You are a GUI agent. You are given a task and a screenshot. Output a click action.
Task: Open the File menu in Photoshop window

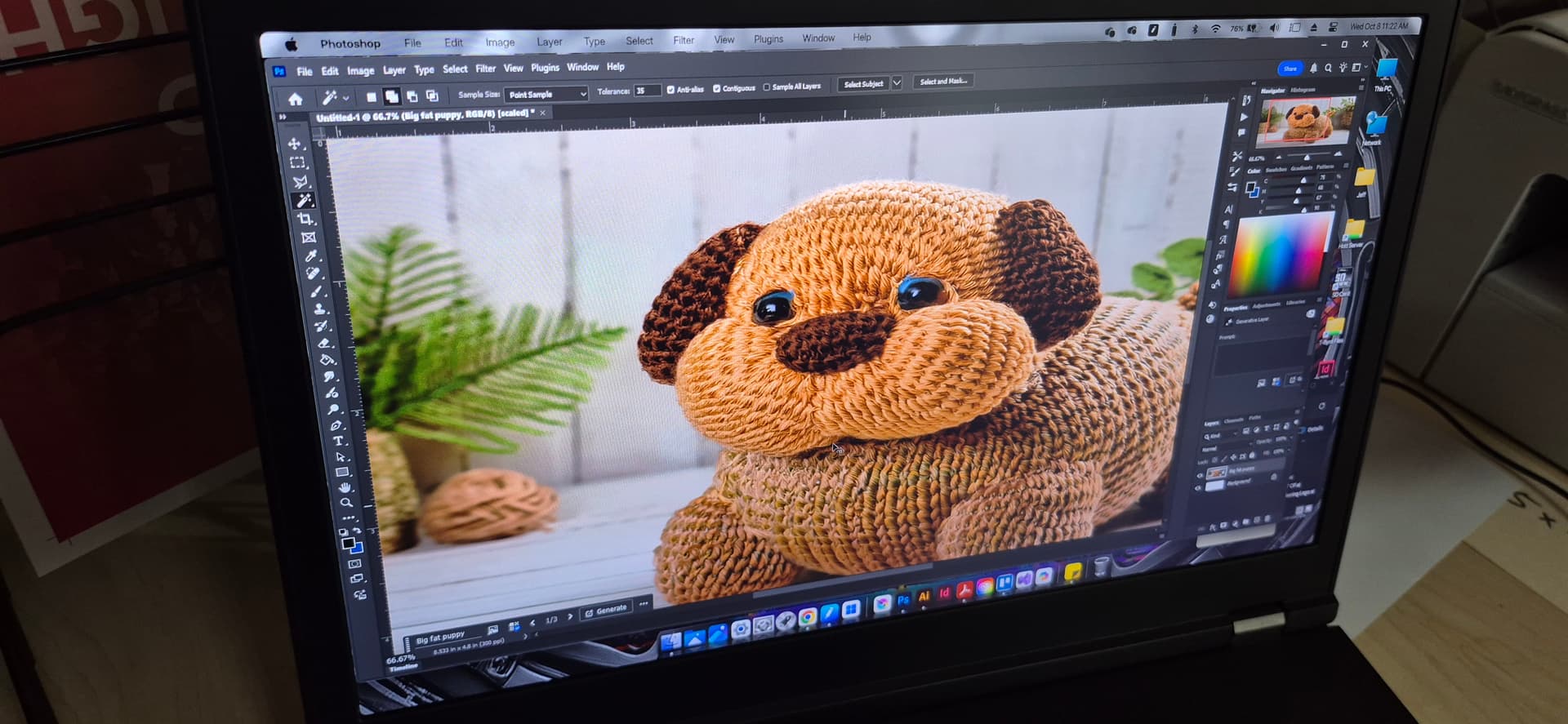(304, 72)
